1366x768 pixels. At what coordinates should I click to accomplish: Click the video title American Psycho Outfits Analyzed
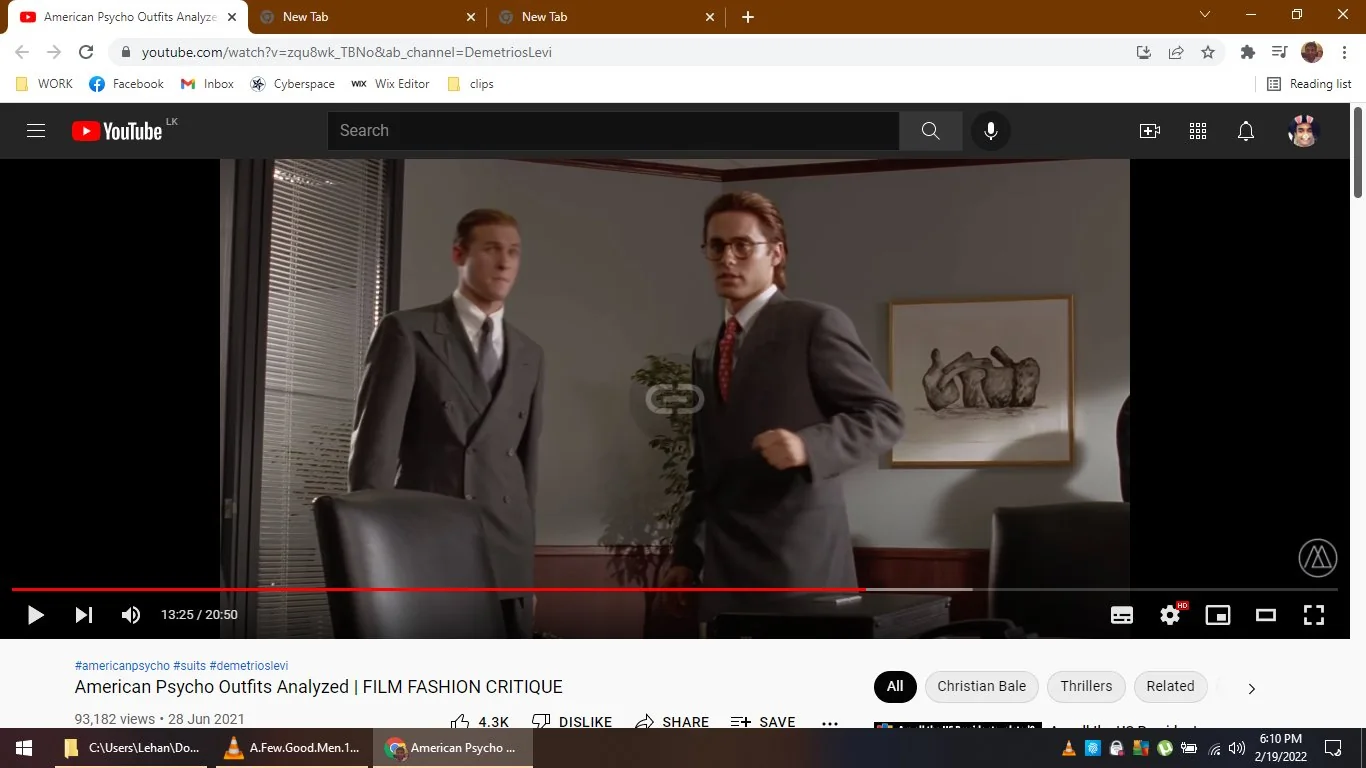(x=319, y=688)
